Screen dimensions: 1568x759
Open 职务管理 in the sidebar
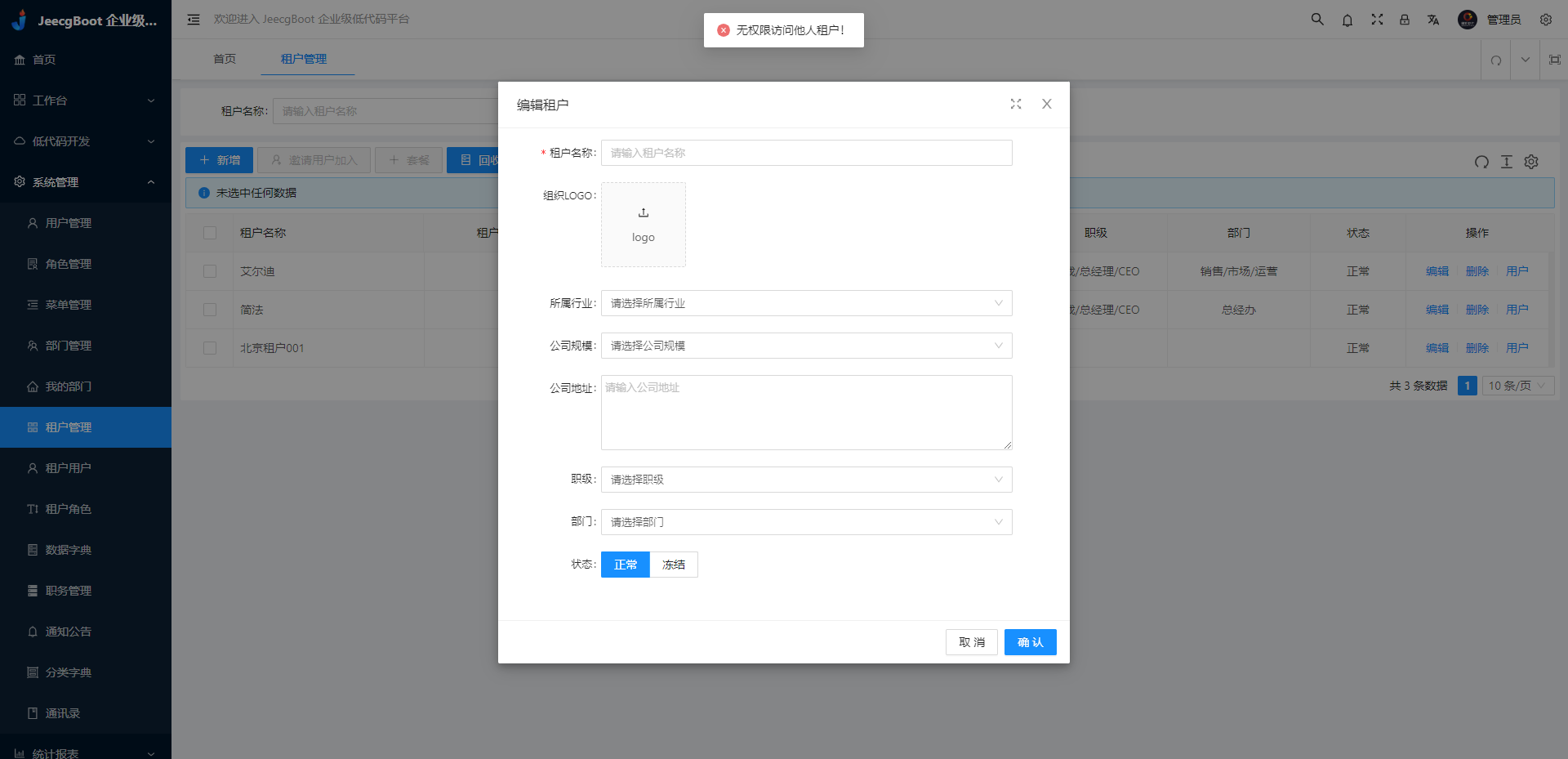[86, 591]
